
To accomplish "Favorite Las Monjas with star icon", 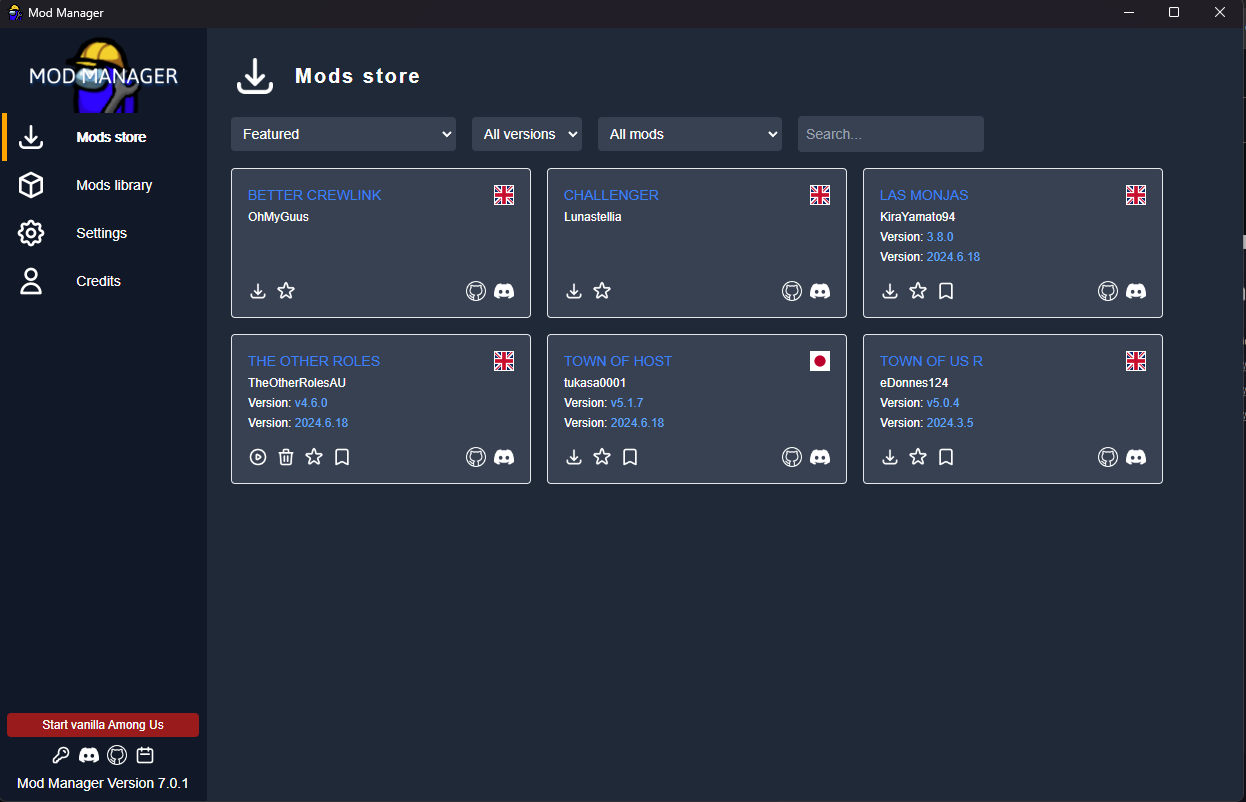I will tap(918, 291).
